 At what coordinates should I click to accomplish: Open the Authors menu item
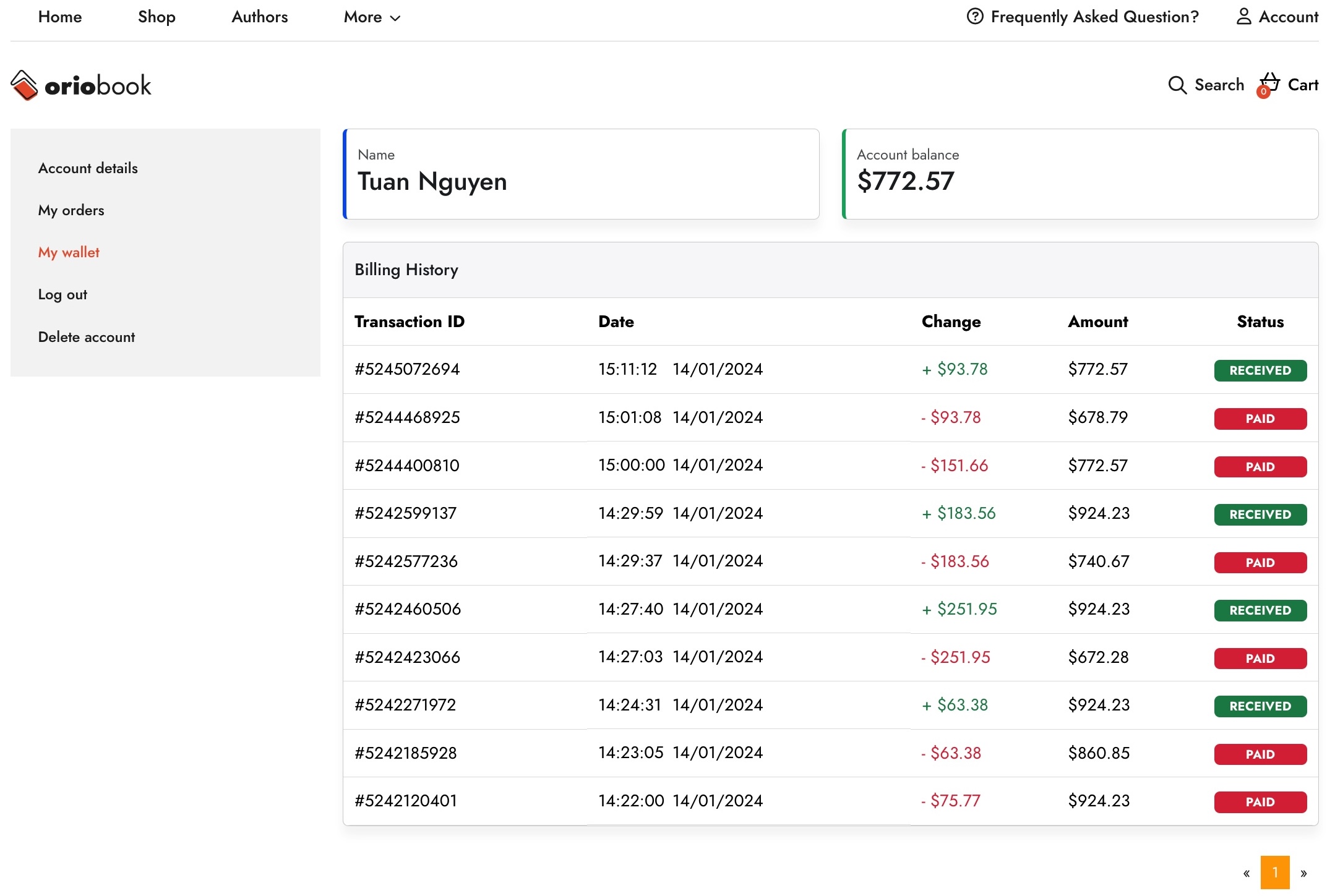coord(259,17)
